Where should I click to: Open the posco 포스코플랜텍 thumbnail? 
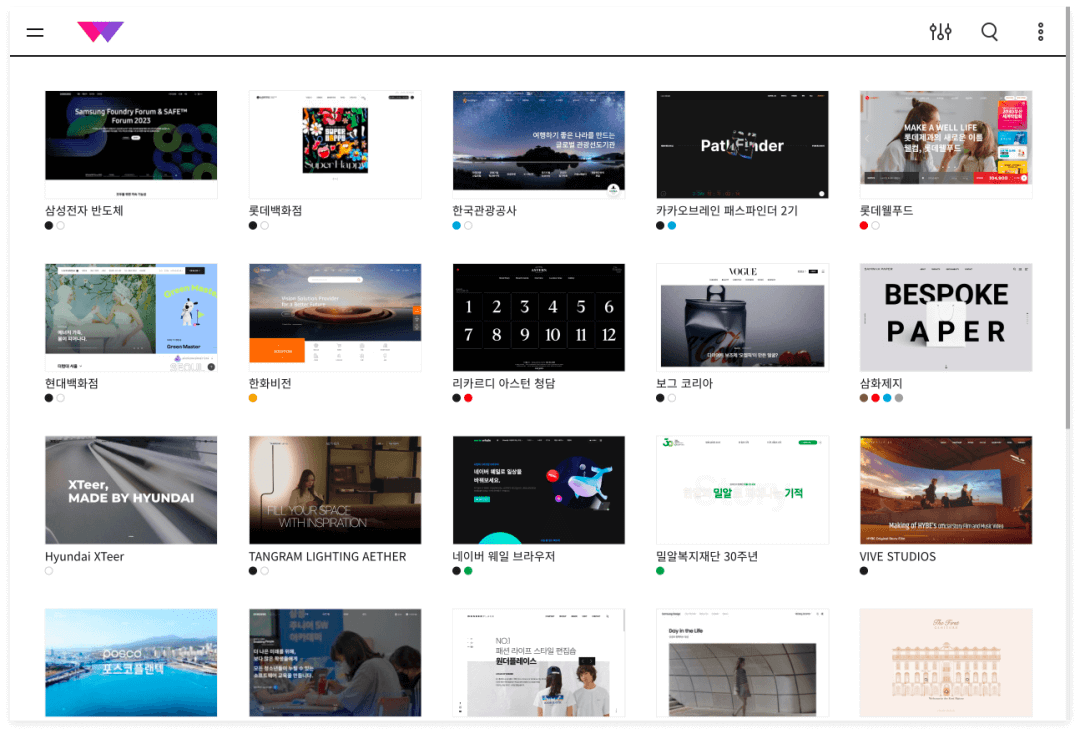(131, 662)
